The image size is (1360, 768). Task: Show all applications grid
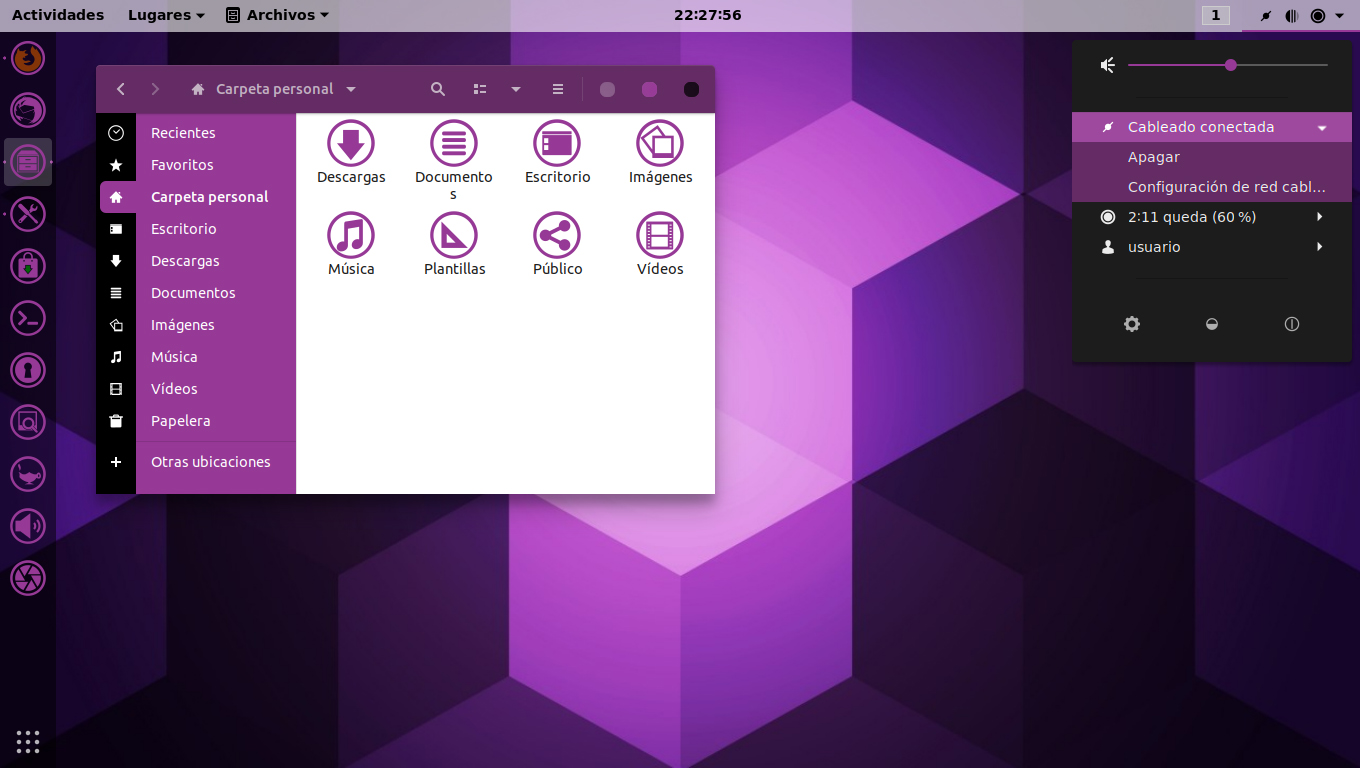[28, 741]
